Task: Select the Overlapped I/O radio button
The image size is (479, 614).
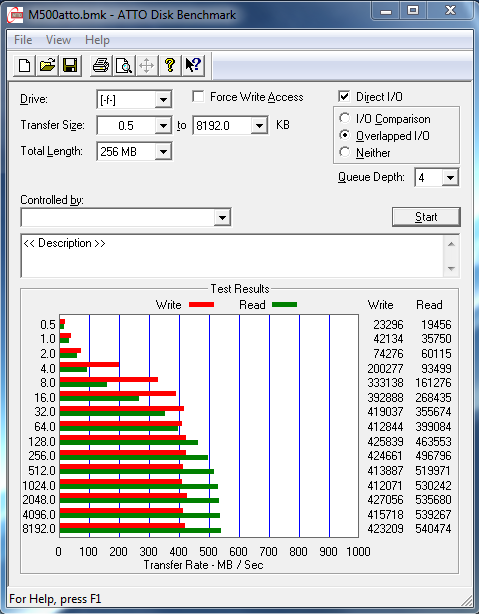Action: [345, 135]
